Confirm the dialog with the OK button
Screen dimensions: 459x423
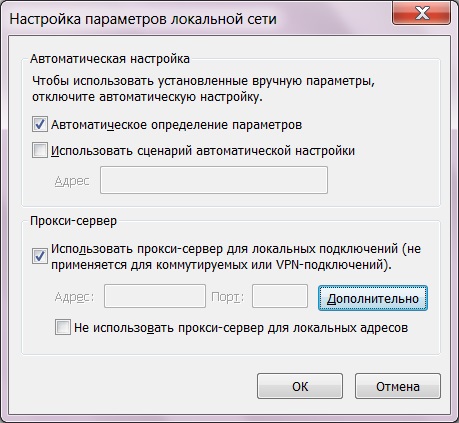[300, 386]
